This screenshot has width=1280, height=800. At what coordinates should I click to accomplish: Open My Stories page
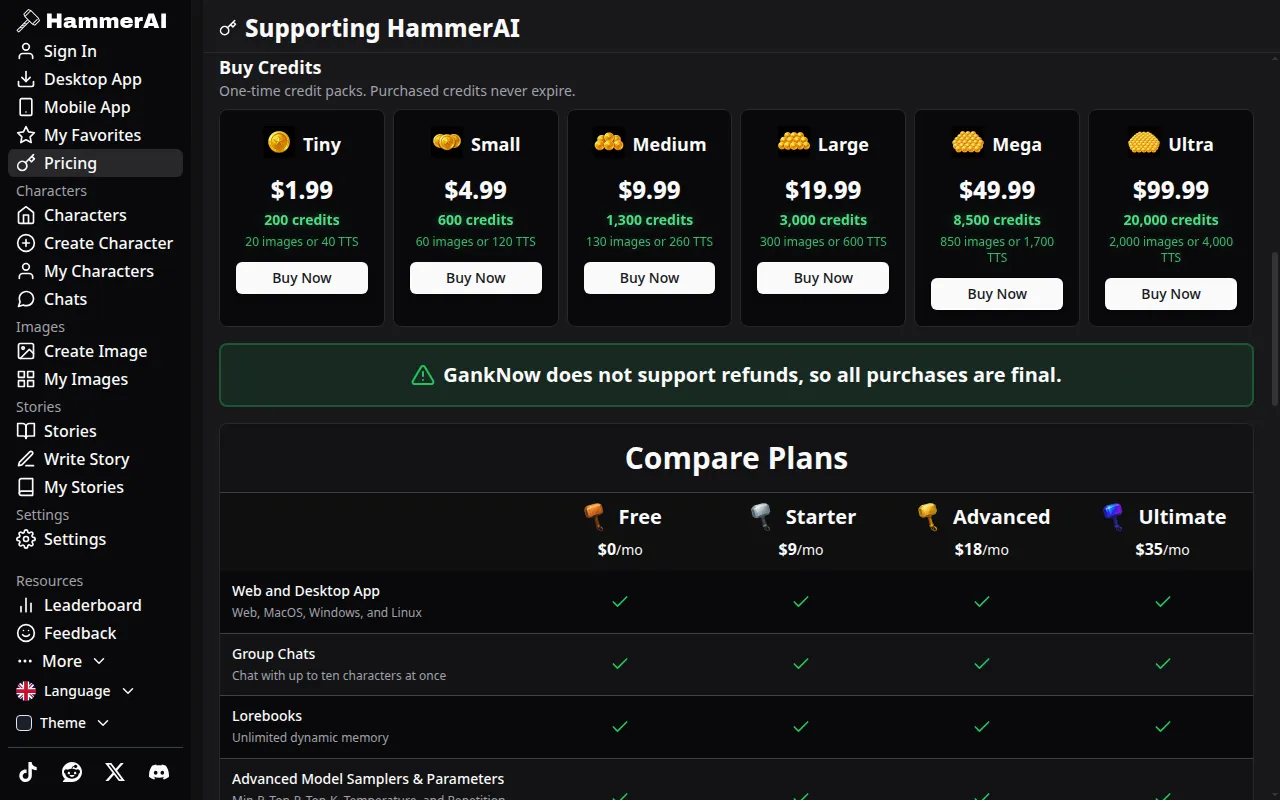coord(95,487)
